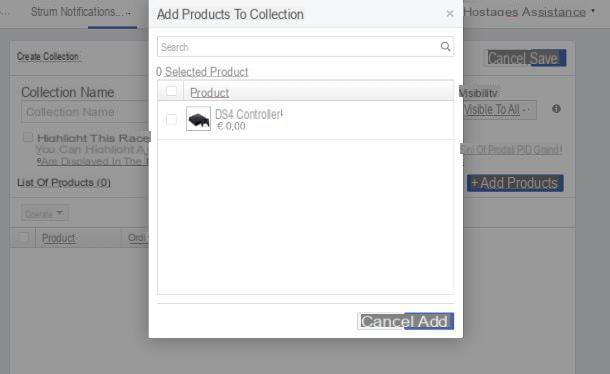The image size is (610, 374).
Task: Toggle the select-all Product checkbox in dialog
Action: coord(171,91)
